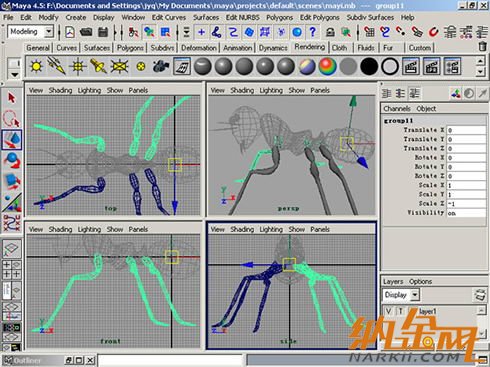Create a camera from the shelf

(x=161, y=66)
